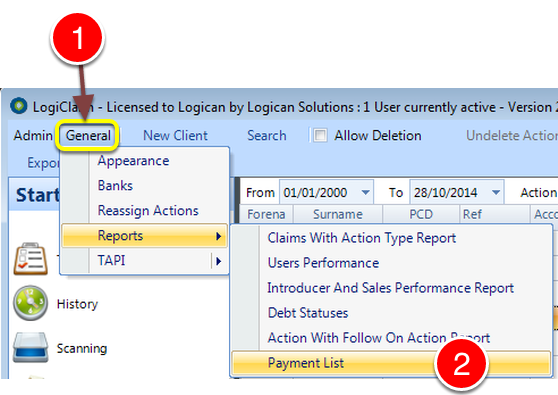Sort by Ref column header

coord(494,214)
